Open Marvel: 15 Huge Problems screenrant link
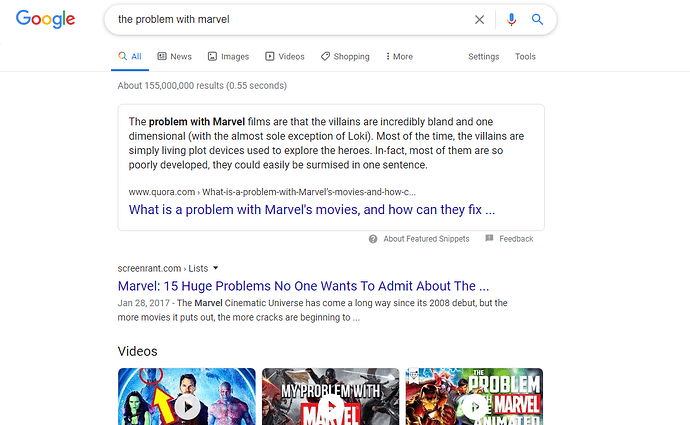The width and height of the screenshot is (690, 425). (303, 286)
